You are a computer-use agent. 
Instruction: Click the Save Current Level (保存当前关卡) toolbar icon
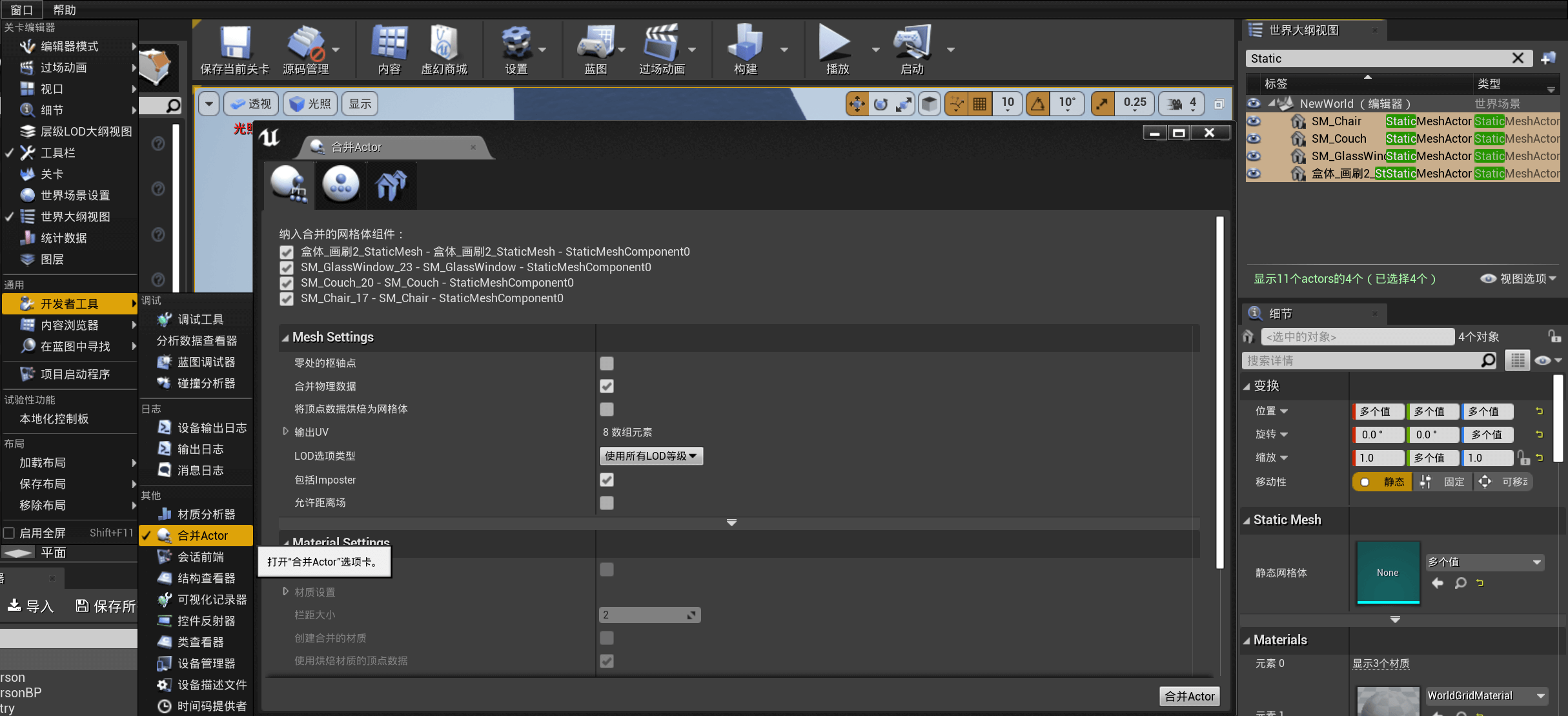(x=234, y=50)
